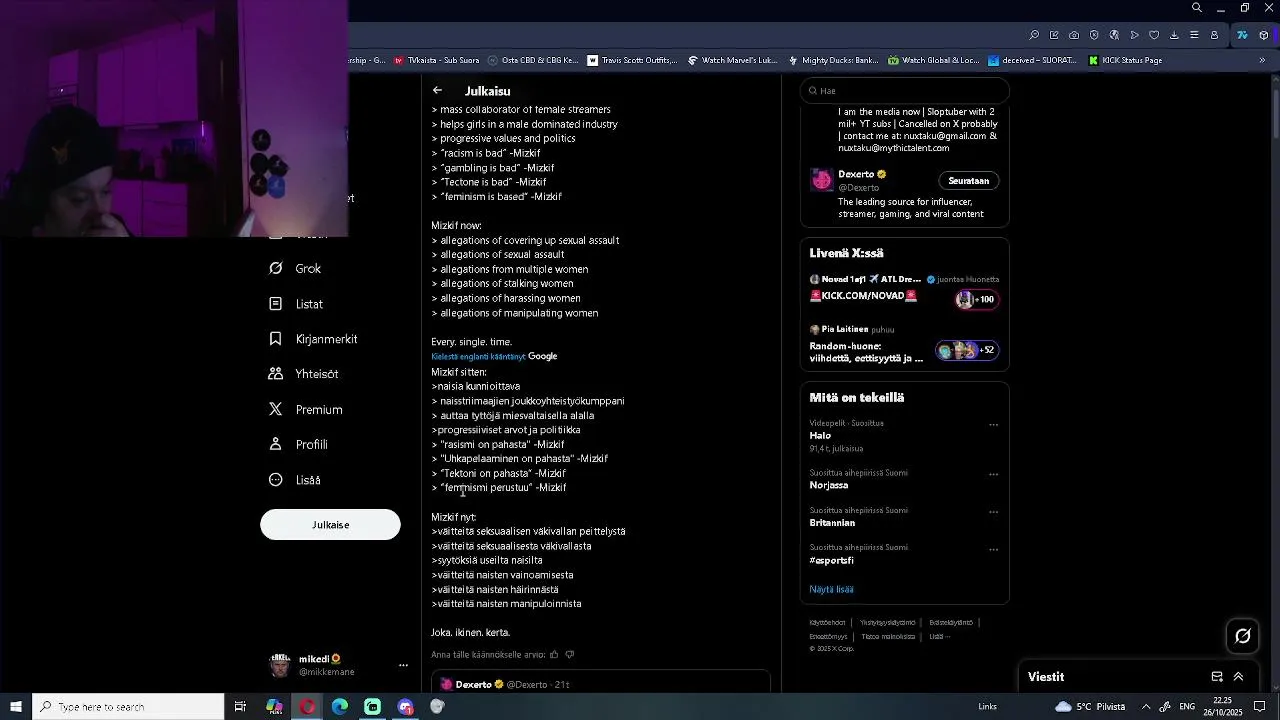Open the weather widget 5°C Pilvistä

pyautogui.click(x=1090, y=707)
